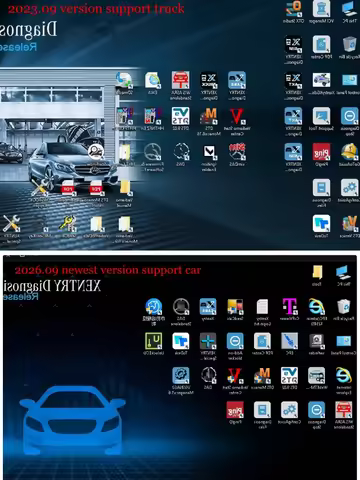
Task: Click Diagnosis Stop on the top desktop
Action: [x=349, y=116]
